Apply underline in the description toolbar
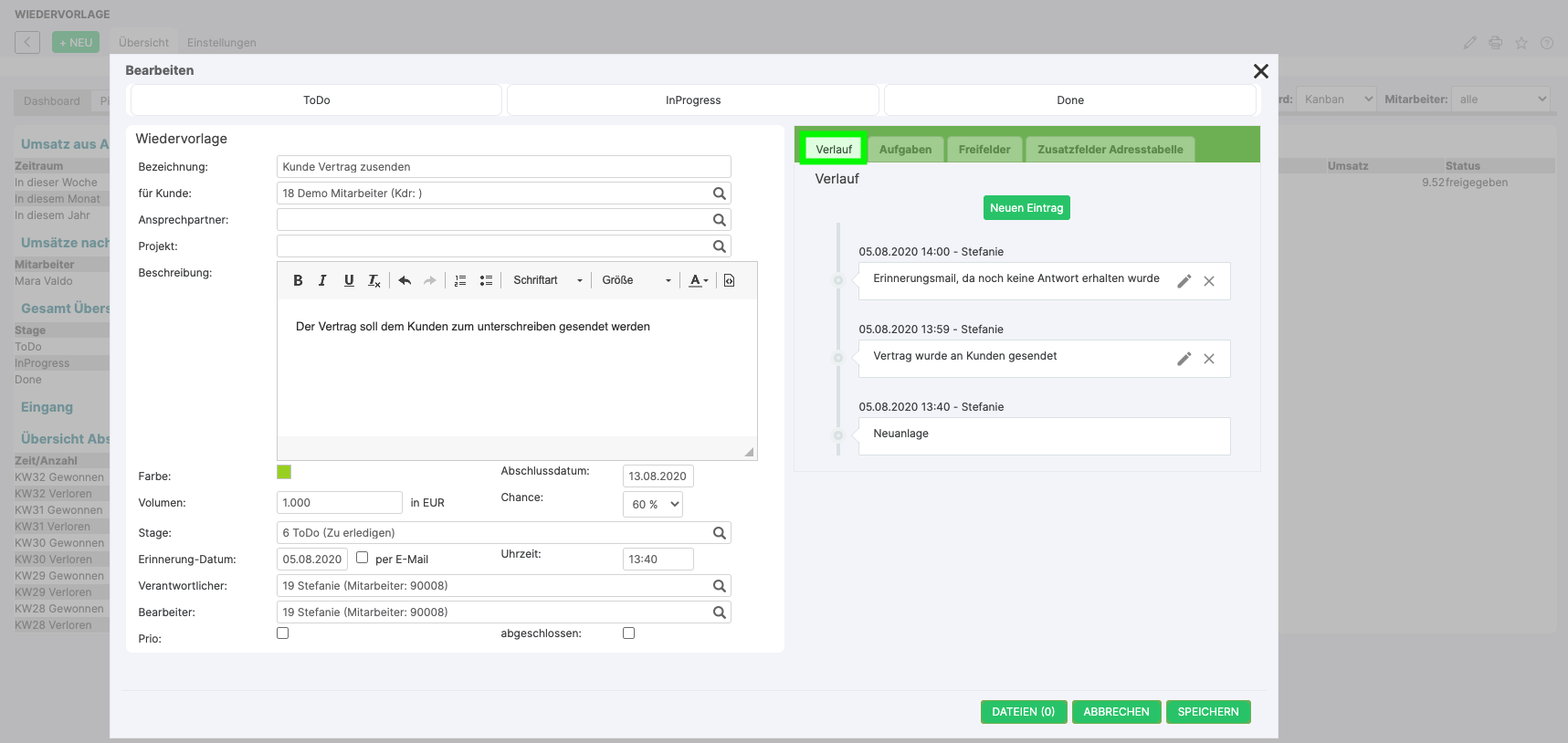Image resolution: width=1568 pixels, height=743 pixels. pyautogui.click(x=349, y=280)
